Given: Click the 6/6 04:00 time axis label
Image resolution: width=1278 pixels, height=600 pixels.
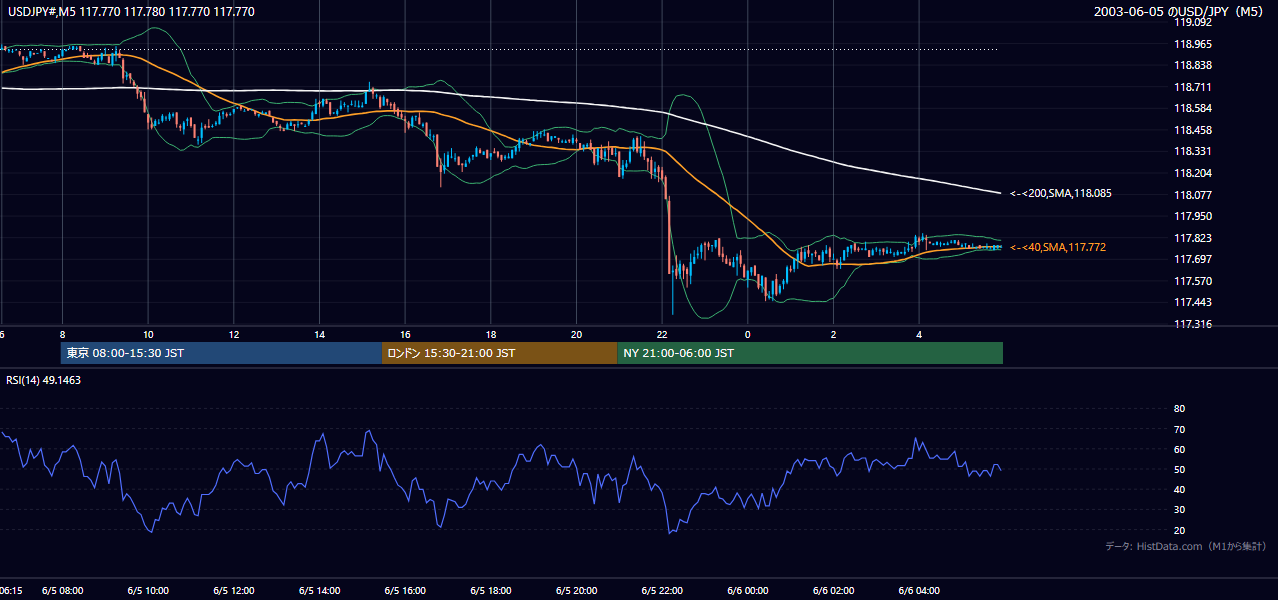Looking at the screenshot, I should pos(920,591).
